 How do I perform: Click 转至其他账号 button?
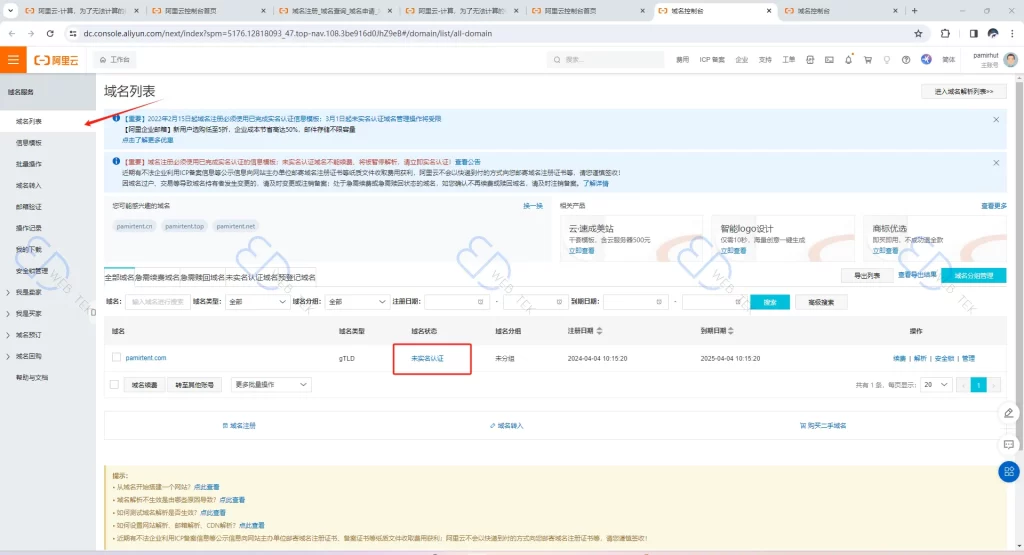point(195,385)
